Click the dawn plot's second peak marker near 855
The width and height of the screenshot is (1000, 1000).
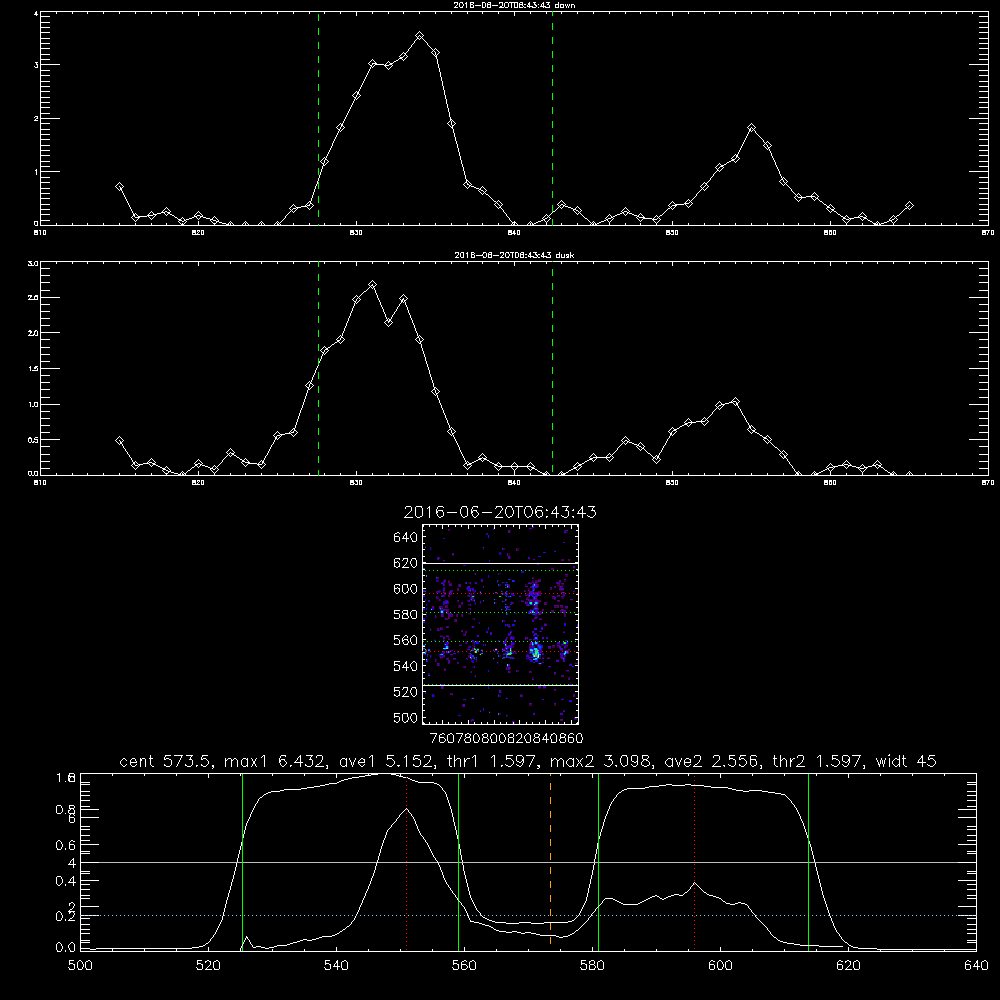click(751, 128)
